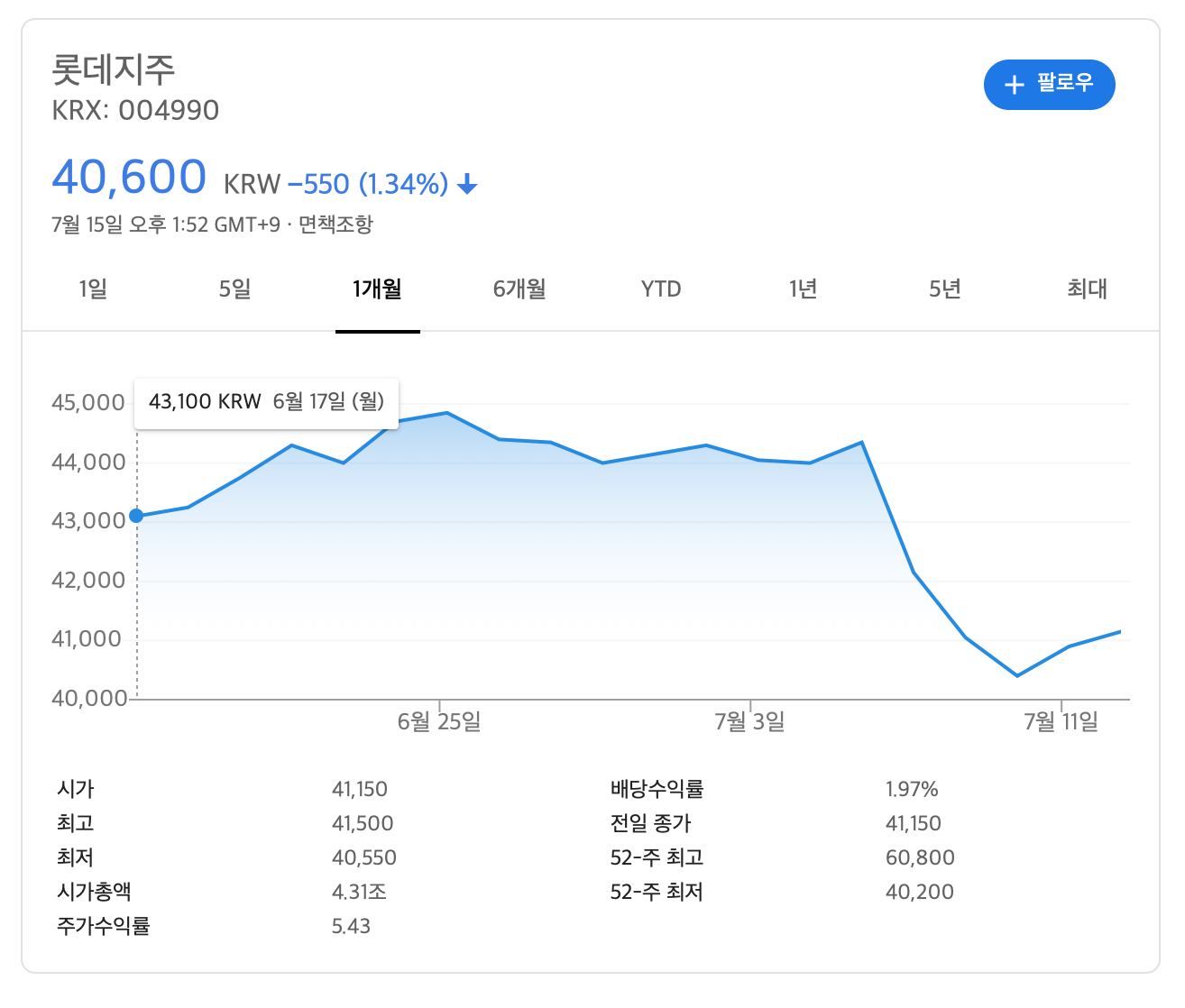This screenshot has height=1008, width=1185.
Task: Click the 43,100 KRW tooltip box
Action: (x=266, y=402)
